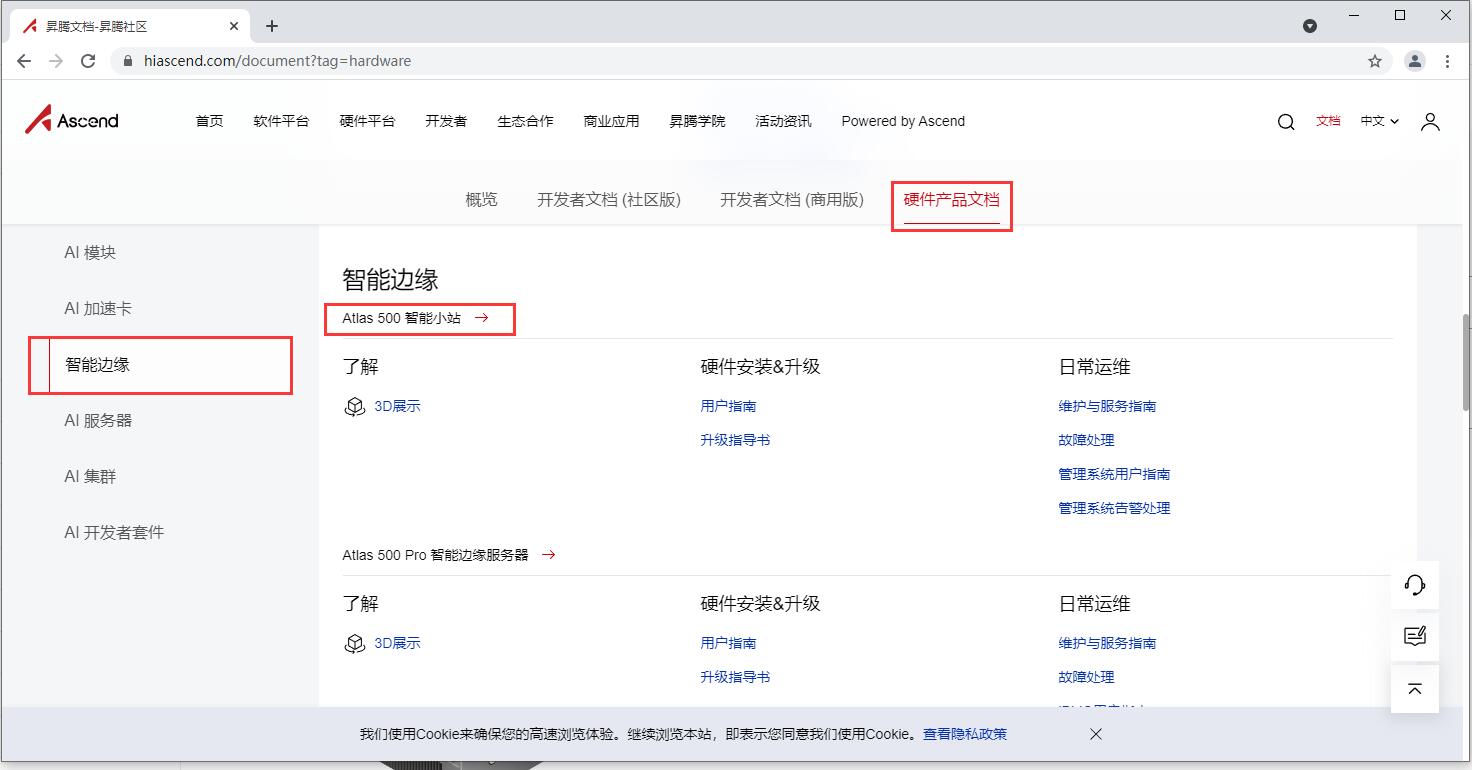Click the 3D cube icon under Atlas 500 Pro
The width and height of the screenshot is (1472, 770).
pyautogui.click(x=354, y=644)
